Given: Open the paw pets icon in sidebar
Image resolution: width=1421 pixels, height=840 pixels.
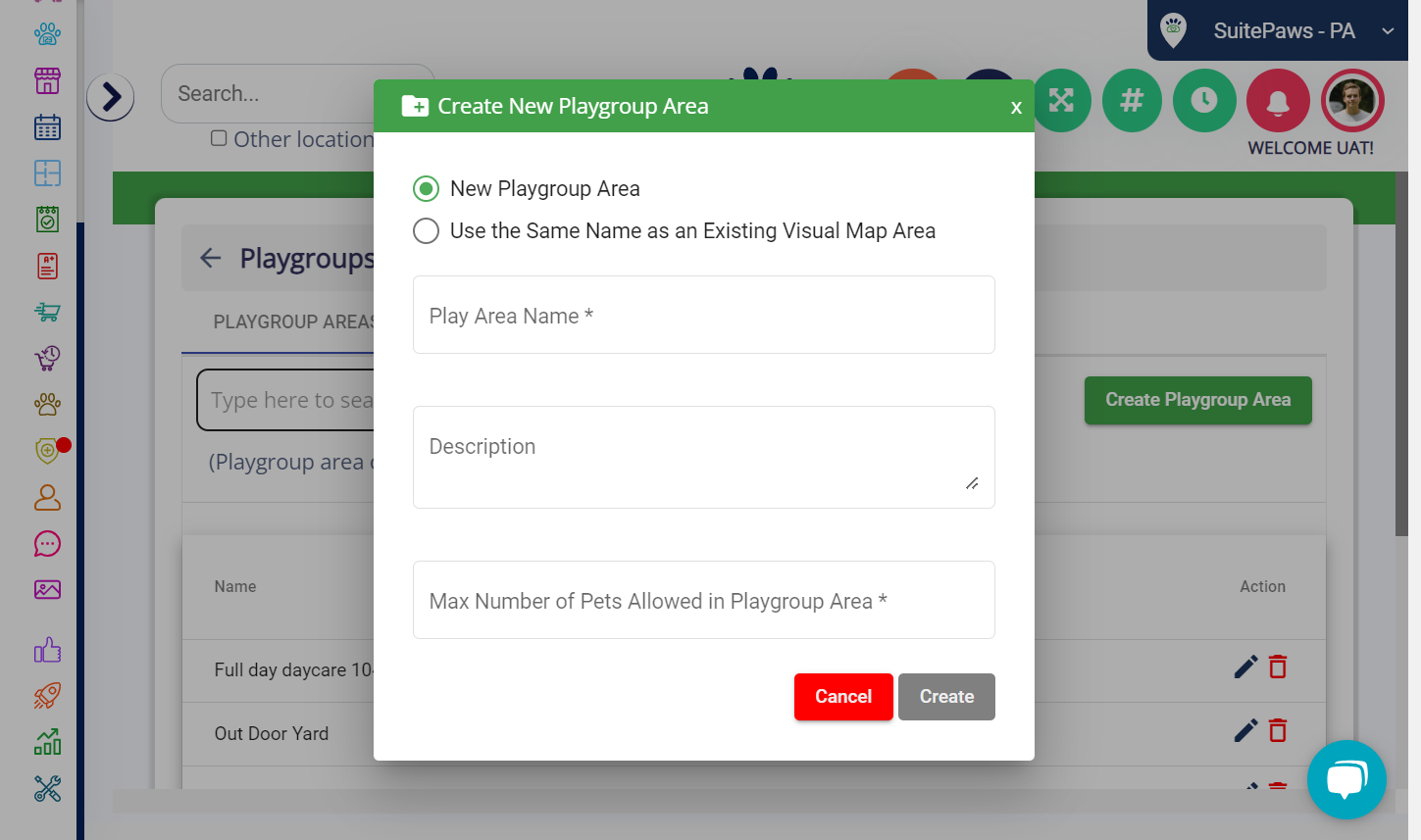Looking at the screenshot, I should point(47,34).
